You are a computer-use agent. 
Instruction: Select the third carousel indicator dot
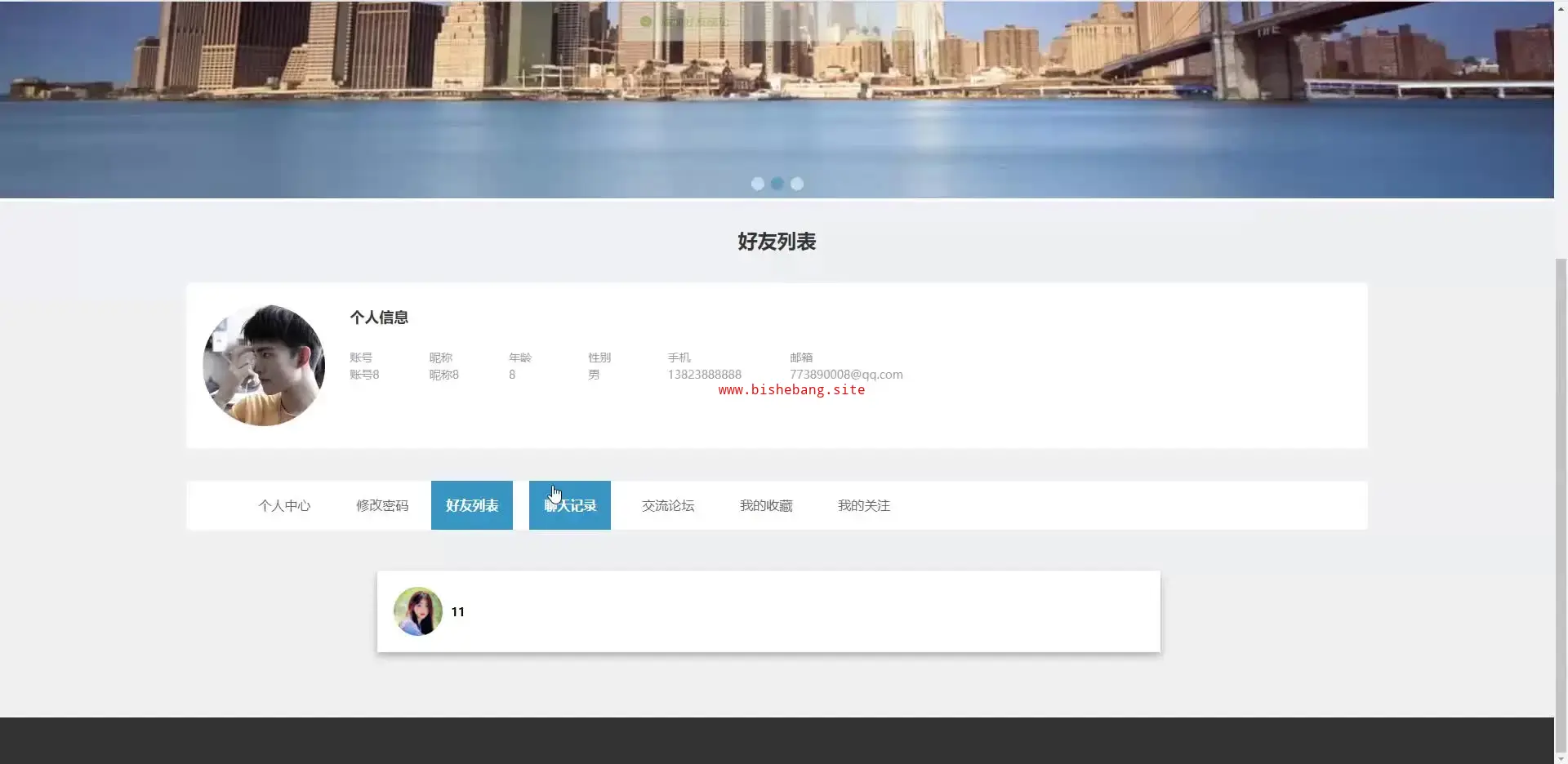(797, 184)
